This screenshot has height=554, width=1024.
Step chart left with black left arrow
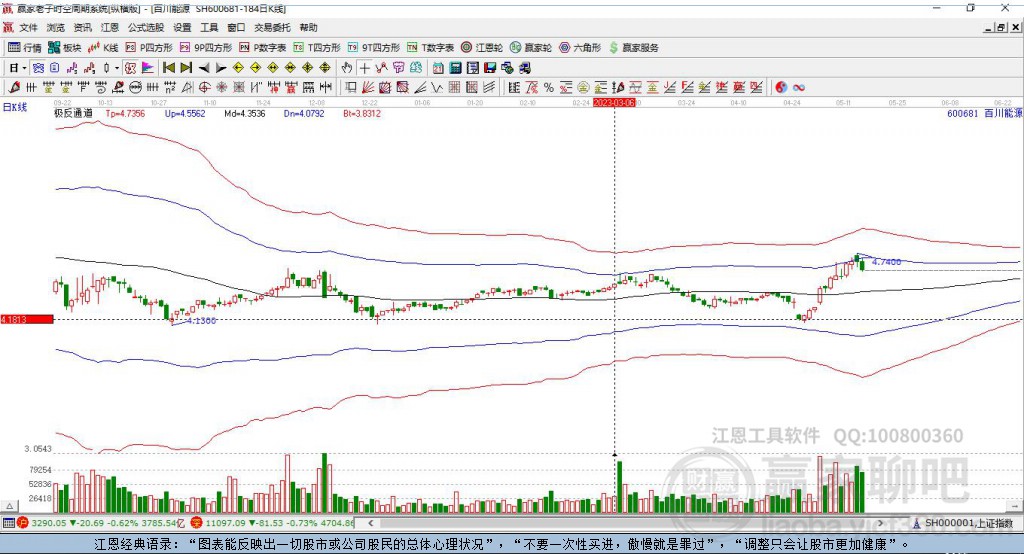point(204,68)
